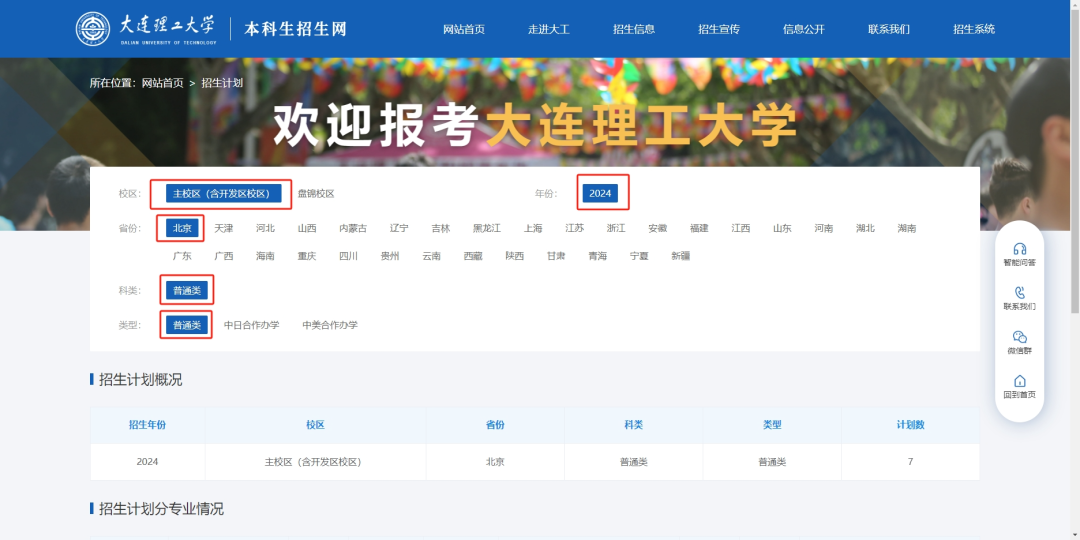This screenshot has height=540, width=1080.
Task: Select 西藏 province
Action: coord(473,256)
